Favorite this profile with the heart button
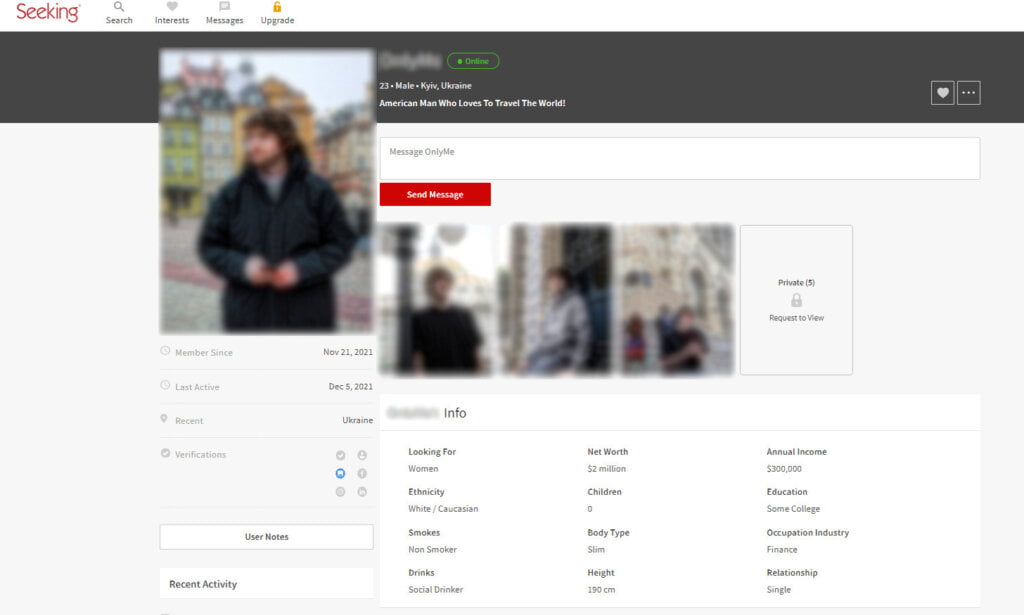 pyautogui.click(x=942, y=93)
